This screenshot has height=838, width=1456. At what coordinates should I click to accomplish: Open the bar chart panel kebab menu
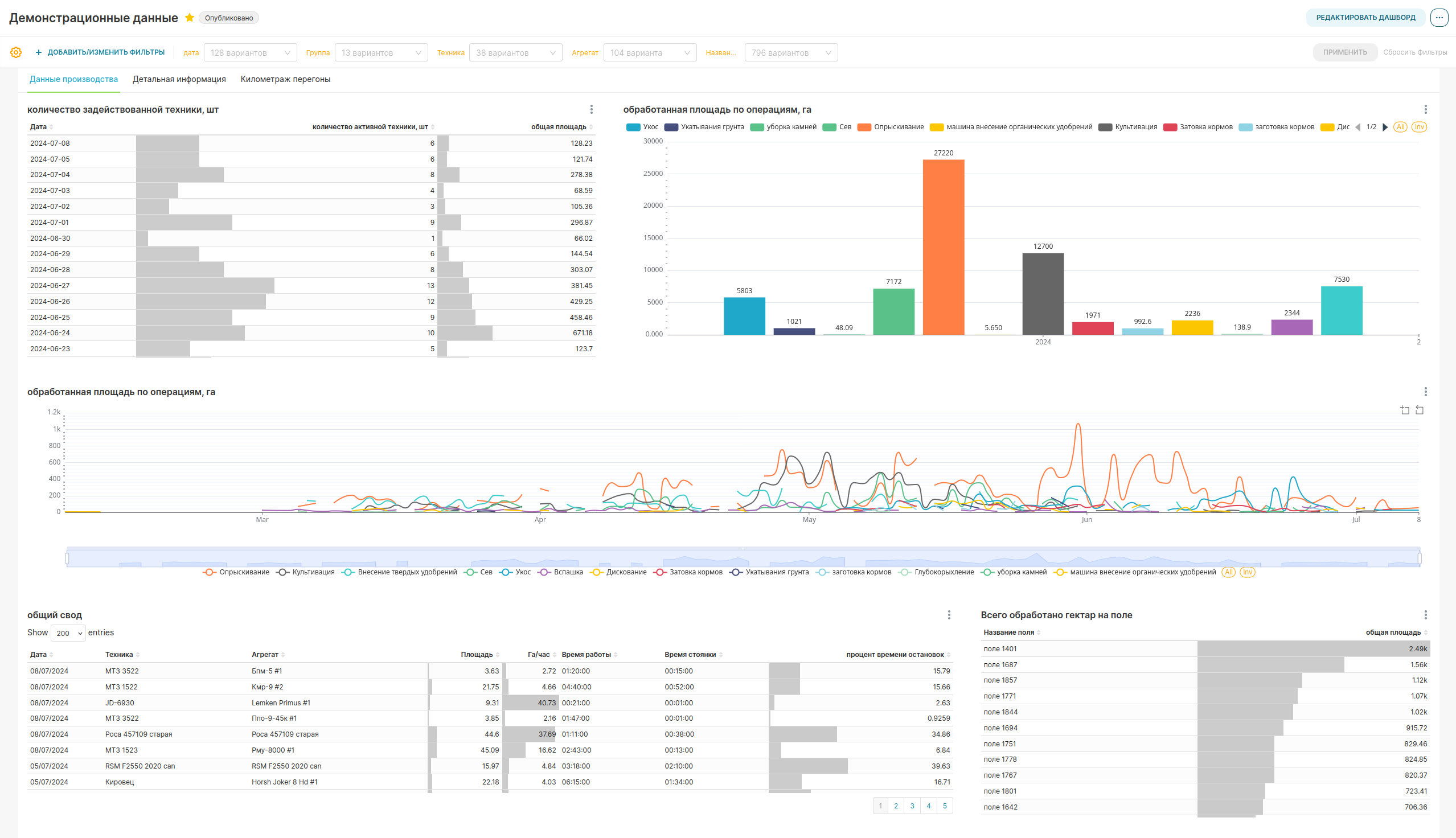(1425, 109)
